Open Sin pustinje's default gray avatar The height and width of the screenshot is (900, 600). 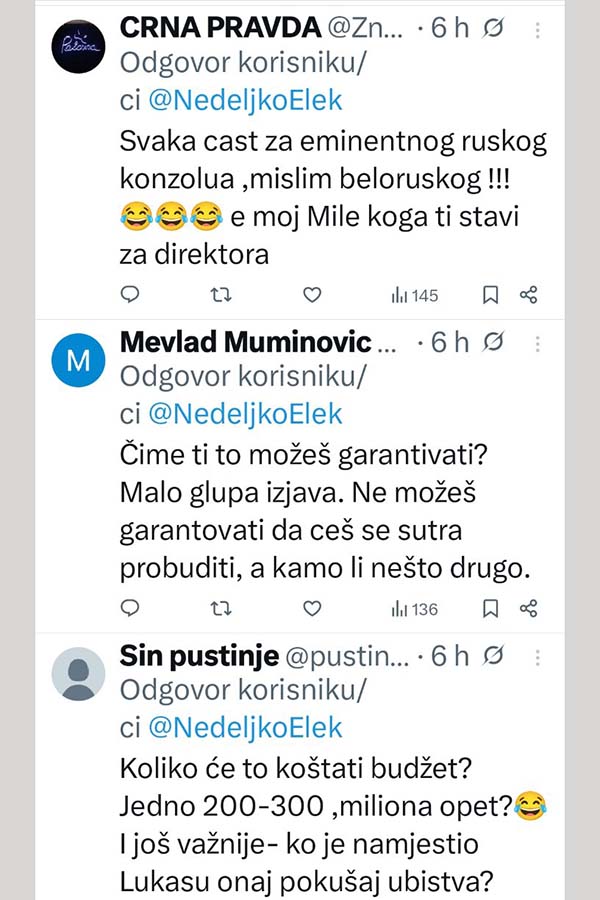77,674
